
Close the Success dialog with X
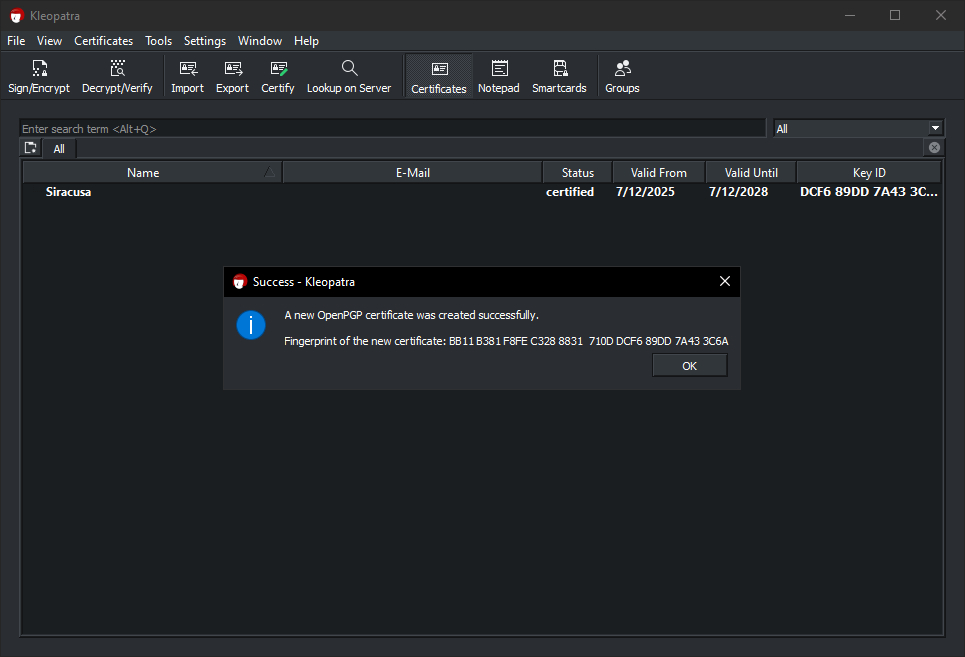click(x=725, y=281)
